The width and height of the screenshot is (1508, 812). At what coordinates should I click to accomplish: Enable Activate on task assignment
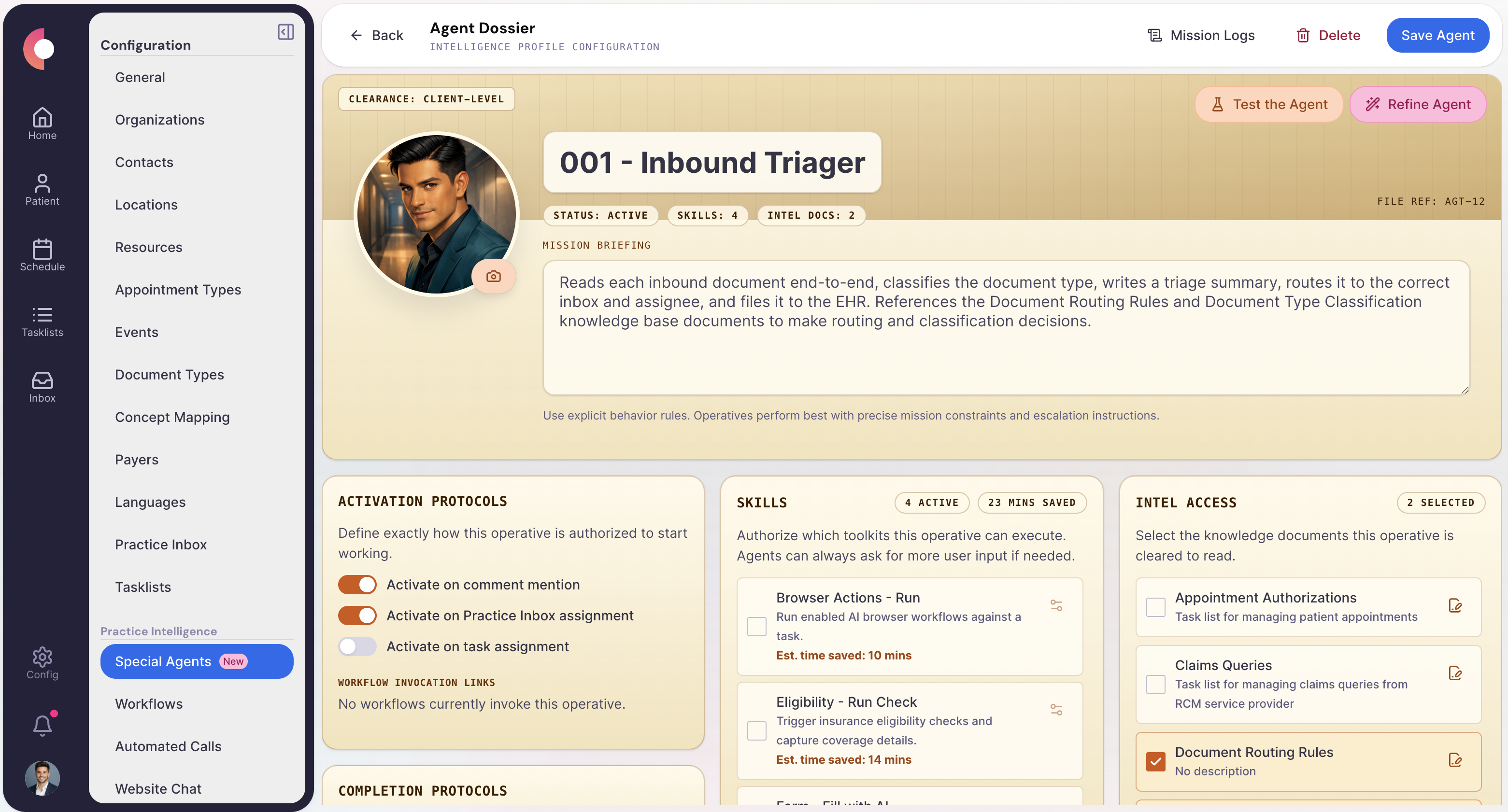tap(357, 646)
